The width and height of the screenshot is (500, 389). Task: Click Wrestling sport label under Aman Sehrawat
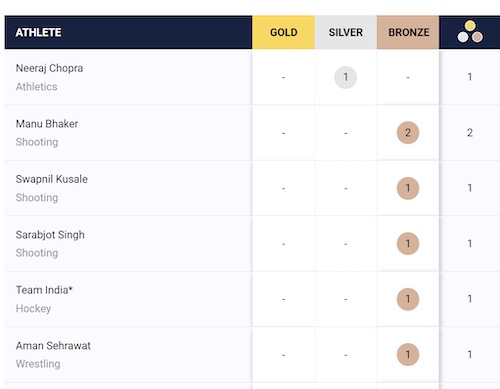tap(38, 364)
